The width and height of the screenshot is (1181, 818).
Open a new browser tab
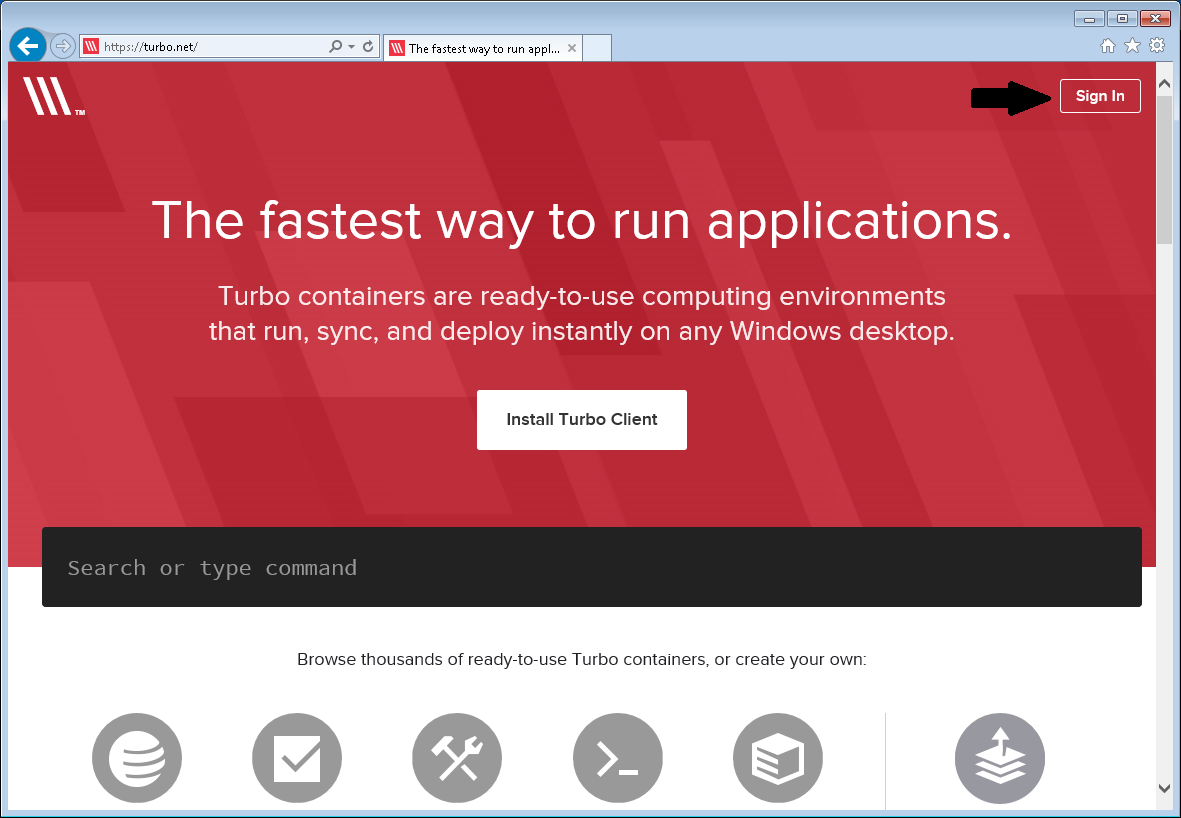597,46
